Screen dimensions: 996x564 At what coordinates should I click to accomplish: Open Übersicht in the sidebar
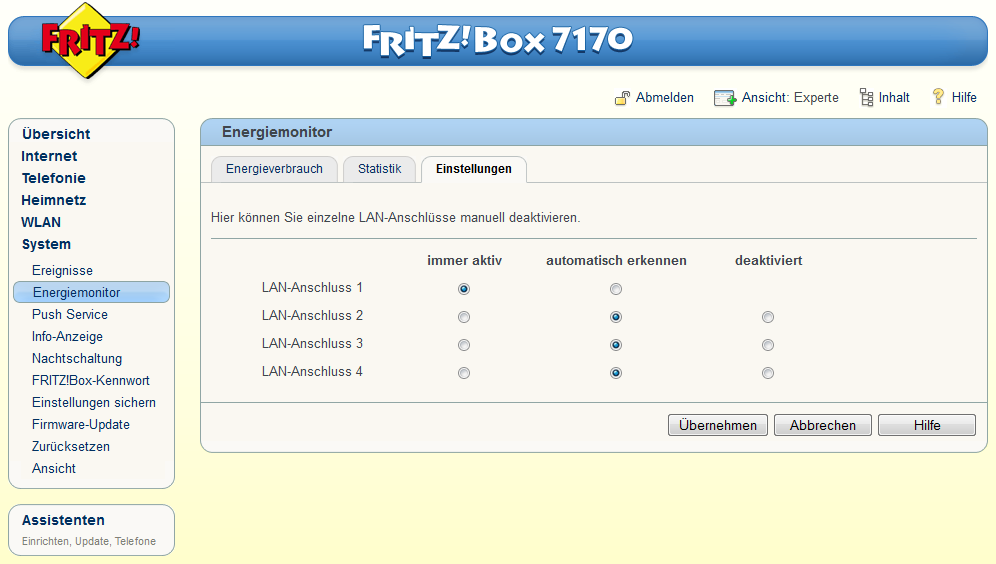[x=56, y=134]
